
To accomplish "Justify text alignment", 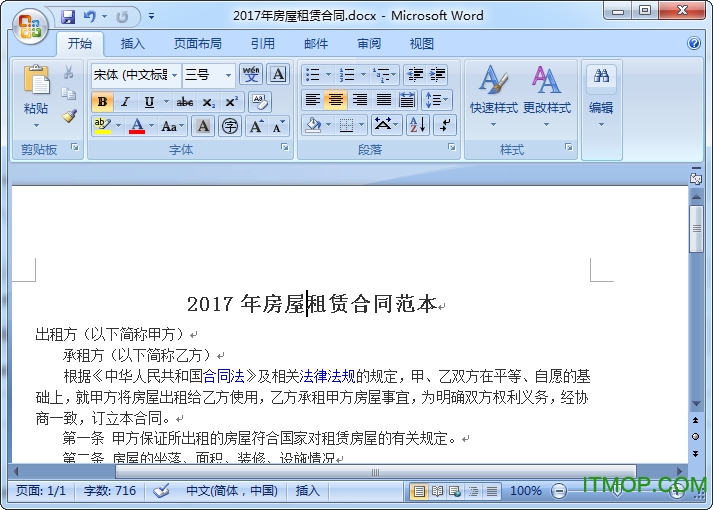I will (383, 100).
